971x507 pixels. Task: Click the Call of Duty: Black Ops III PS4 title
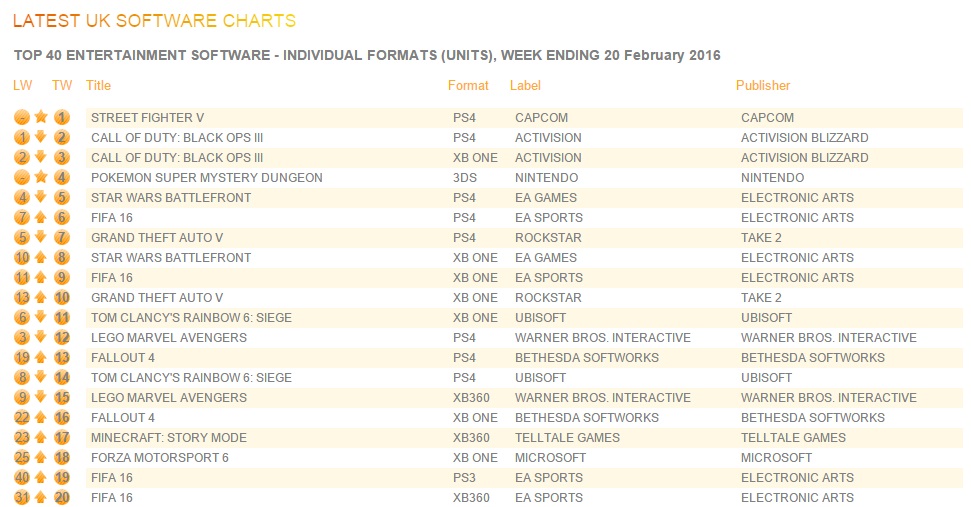pyautogui.click(x=177, y=137)
